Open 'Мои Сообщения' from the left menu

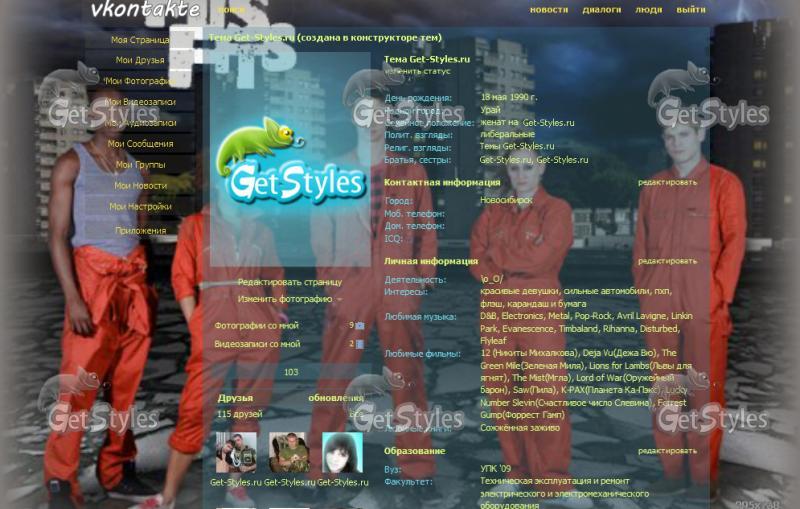pyautogui.click(x=140, y=144)
